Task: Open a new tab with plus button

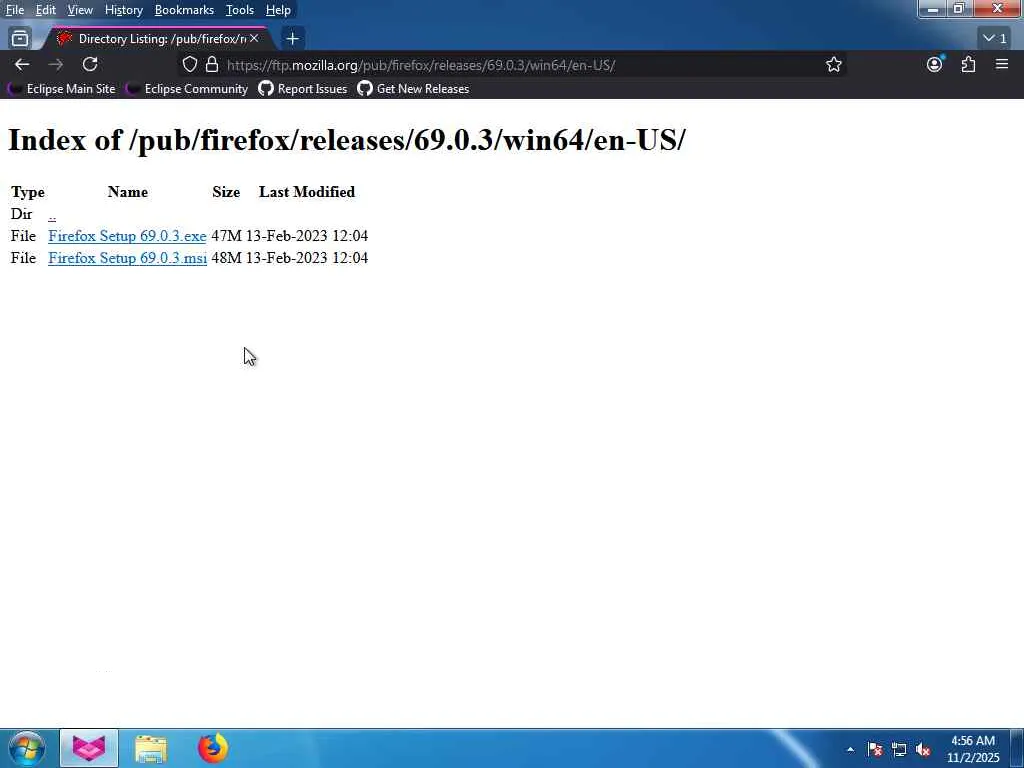Action: tap(293, 39)
